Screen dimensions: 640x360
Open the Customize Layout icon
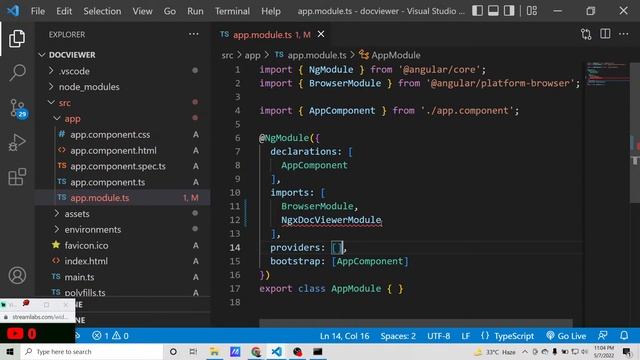coord(531,11)
